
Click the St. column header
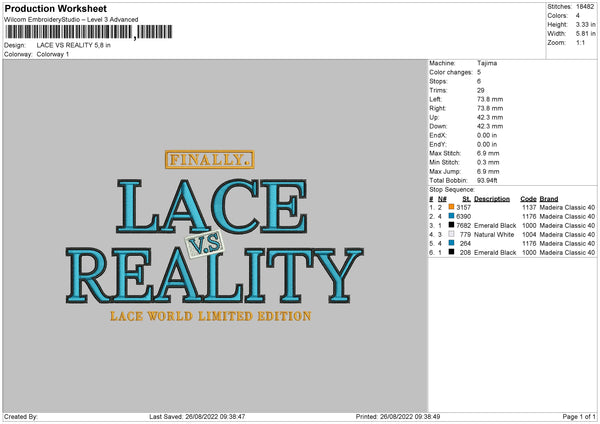coord(466,199)
